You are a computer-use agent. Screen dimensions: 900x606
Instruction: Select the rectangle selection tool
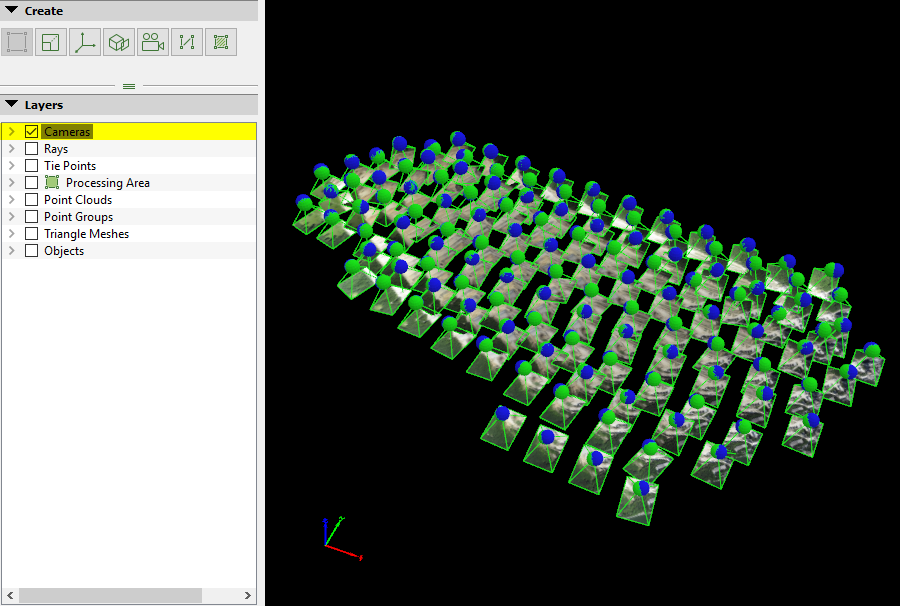pos(15,42)
